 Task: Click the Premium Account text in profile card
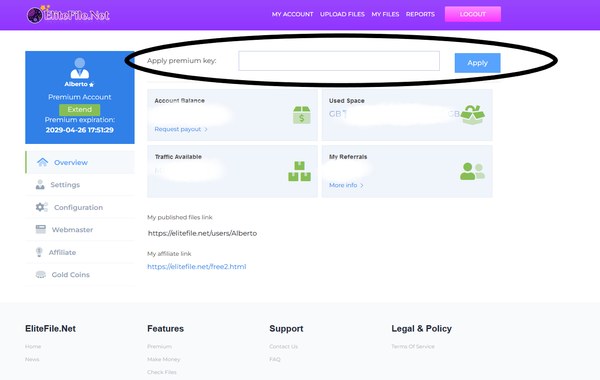80,97
